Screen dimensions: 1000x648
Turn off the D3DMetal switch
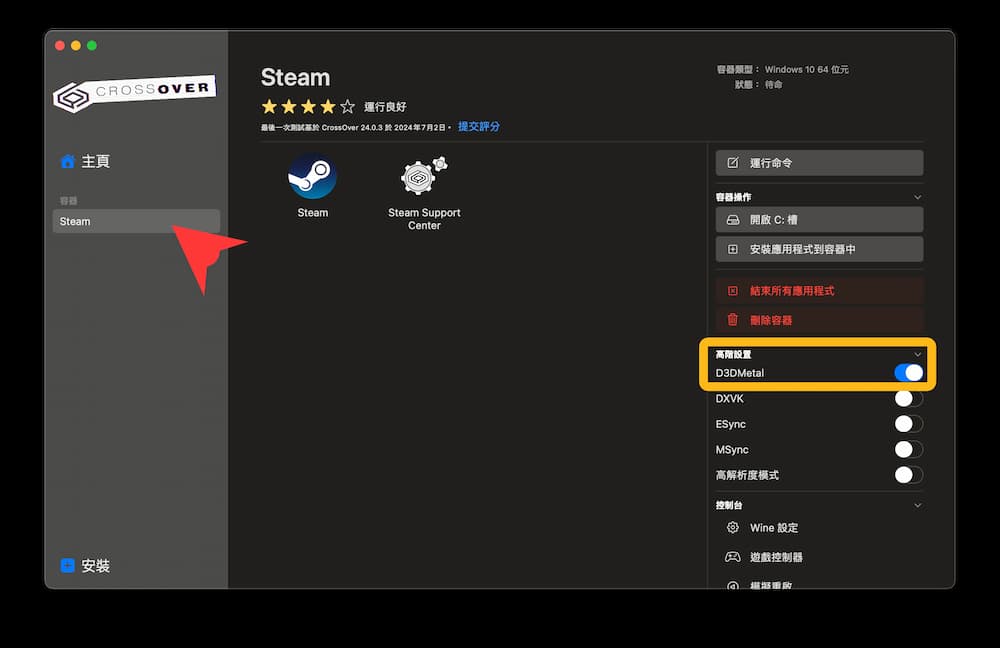pos(909,372)
